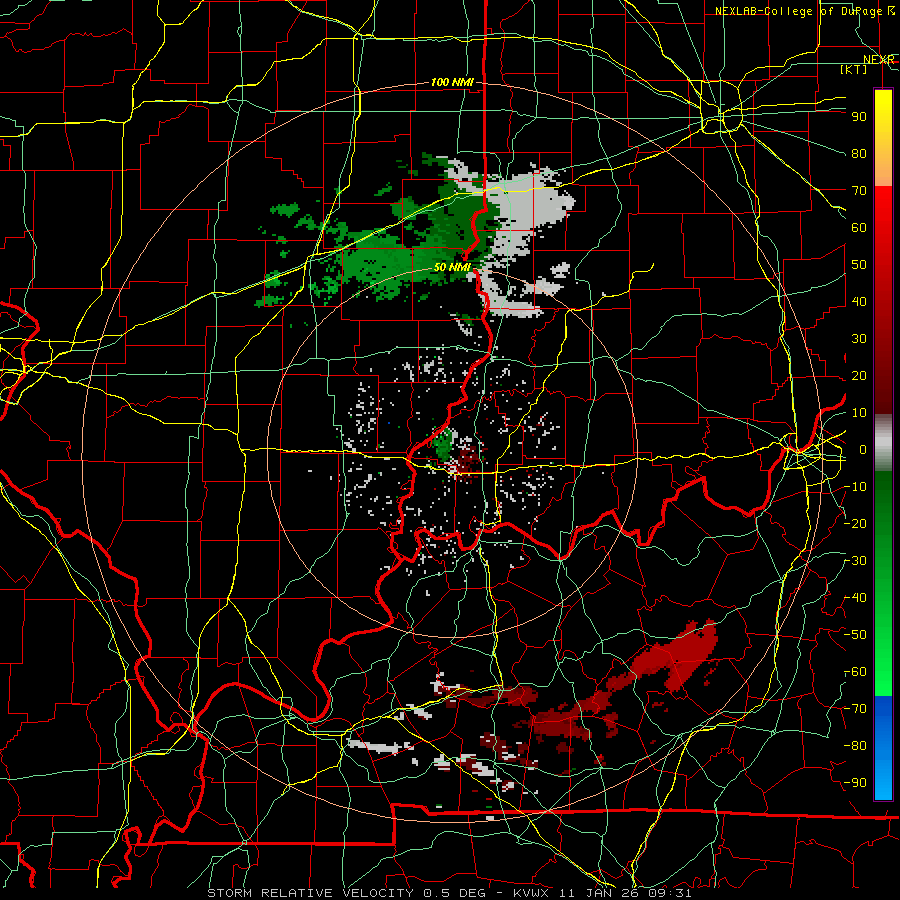Click the KT units label above the color bar

(854, 69)
